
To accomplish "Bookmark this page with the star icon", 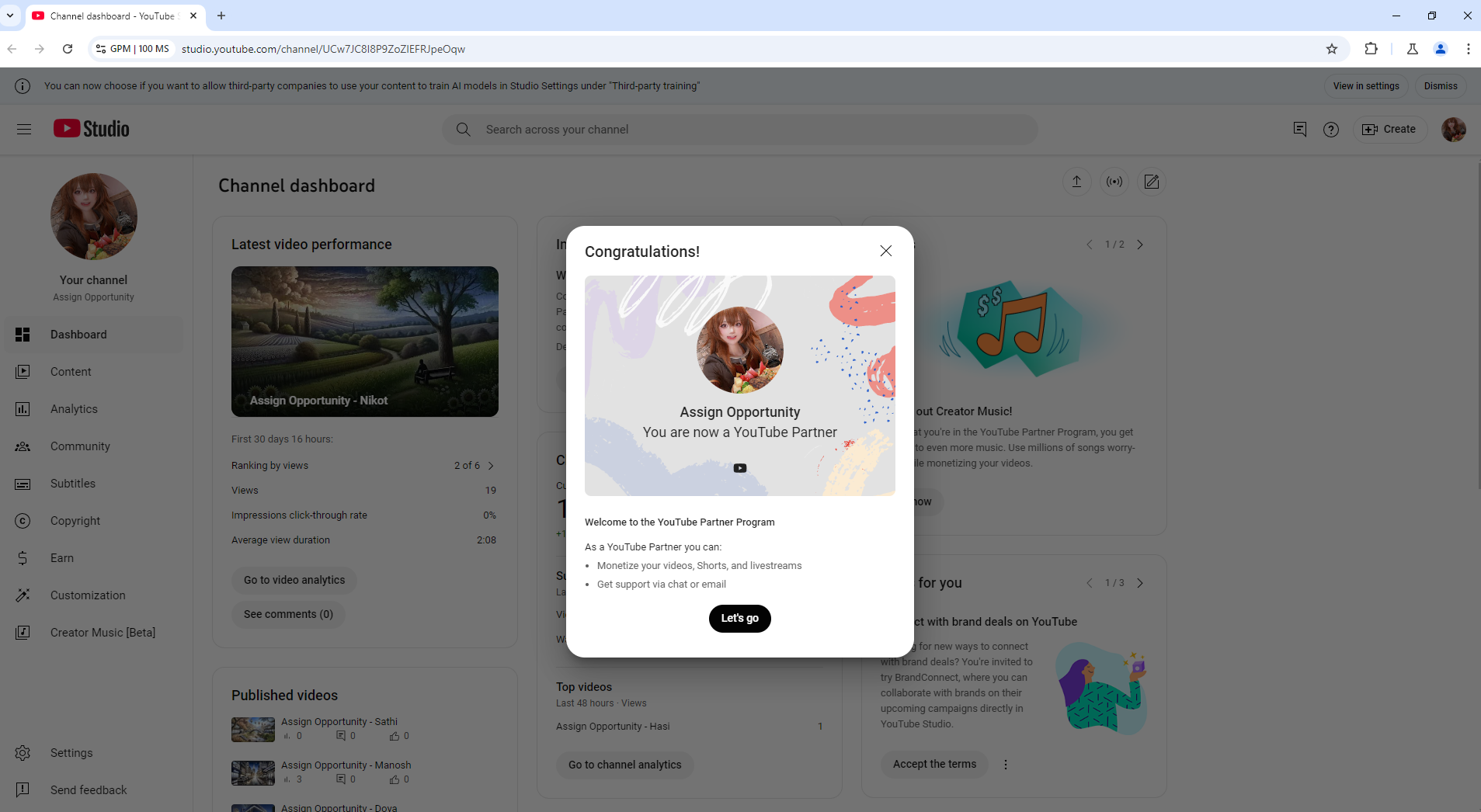I will click(1332, 49).
